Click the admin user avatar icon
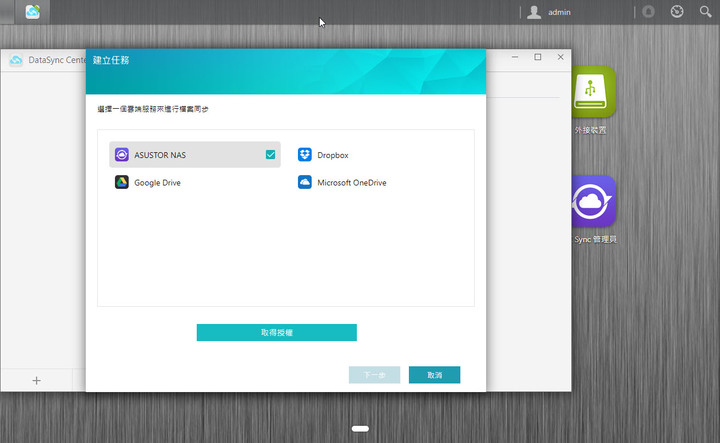The image size is (720, 443). (x=534, y=12)
